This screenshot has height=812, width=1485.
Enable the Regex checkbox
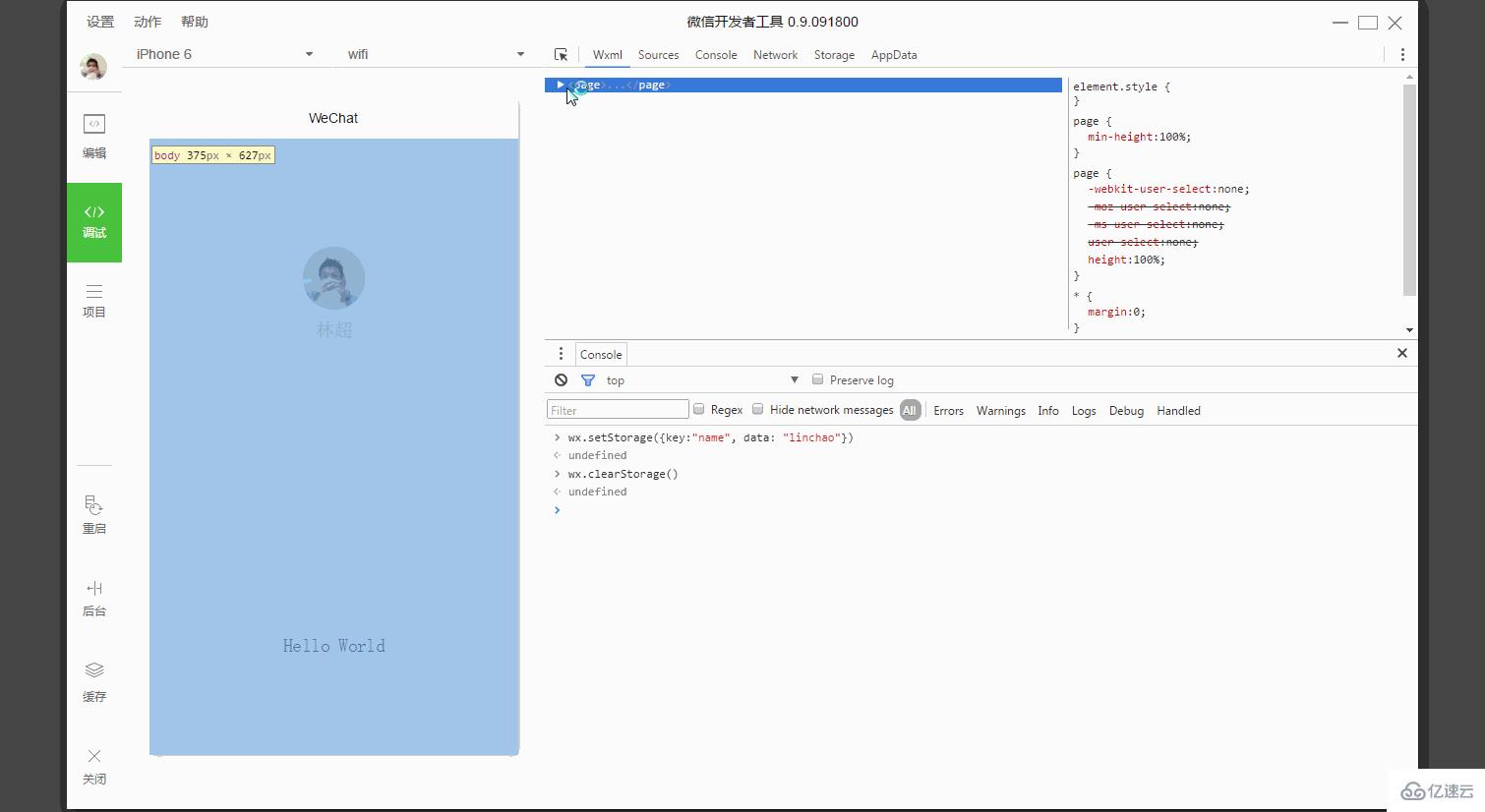pyautogui.click(x=698, y=409)
